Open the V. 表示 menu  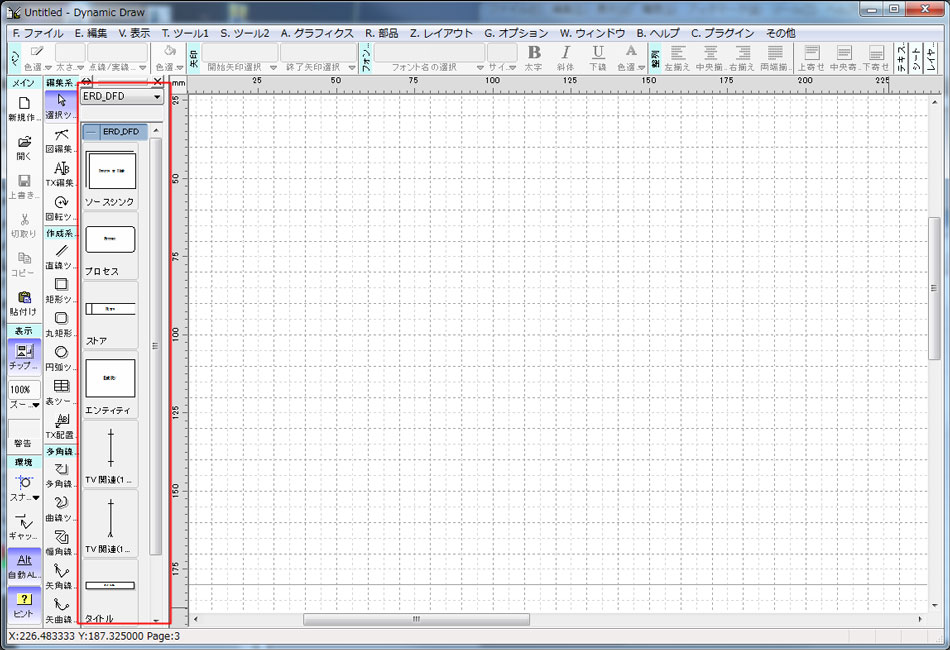click(x=134, y=33)
